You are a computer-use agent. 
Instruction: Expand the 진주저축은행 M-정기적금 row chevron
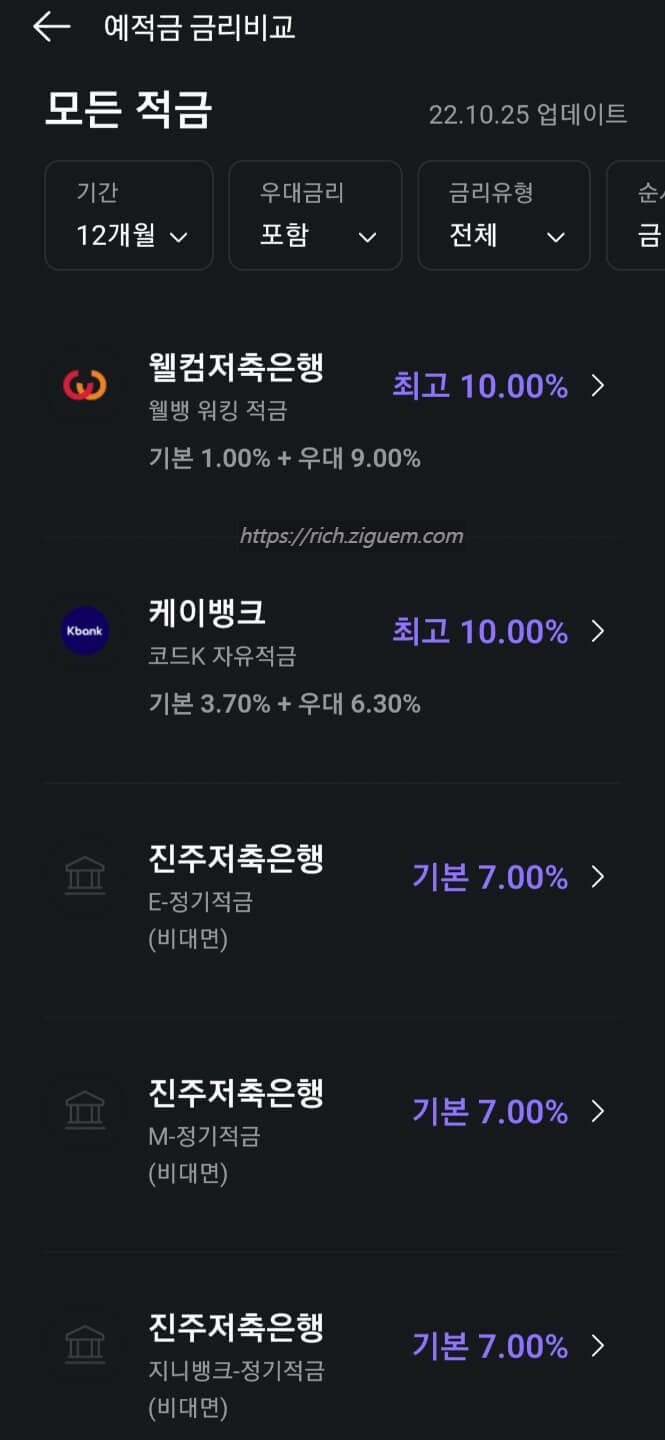[x=598, y=1111]
